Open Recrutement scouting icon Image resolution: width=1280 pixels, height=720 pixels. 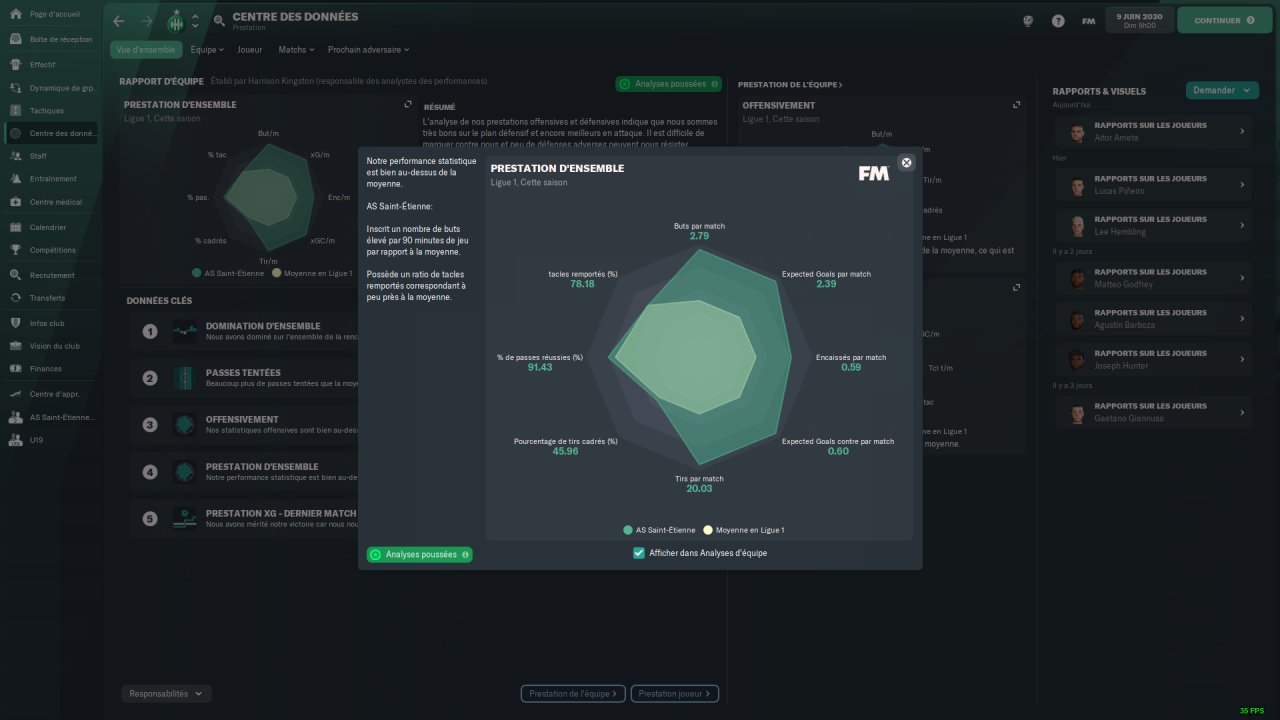pos(16,275)
